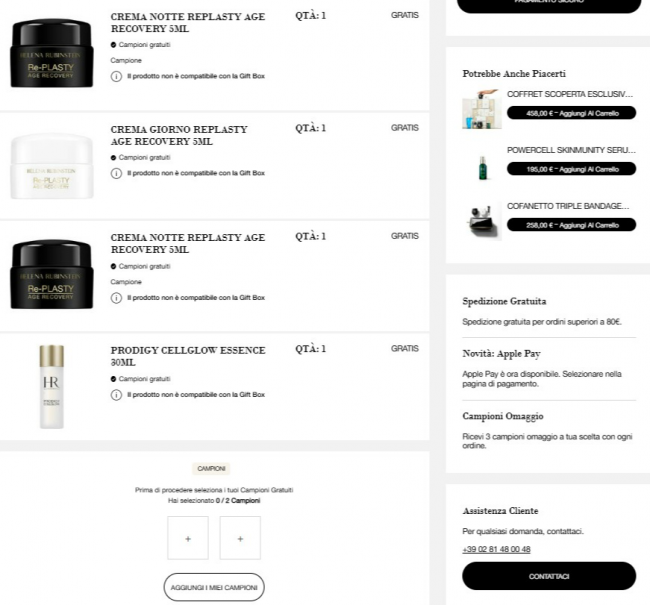Call customer service phone number link
Image resolution: width=650 pixels, height=605 pixels.
point(496,549)
